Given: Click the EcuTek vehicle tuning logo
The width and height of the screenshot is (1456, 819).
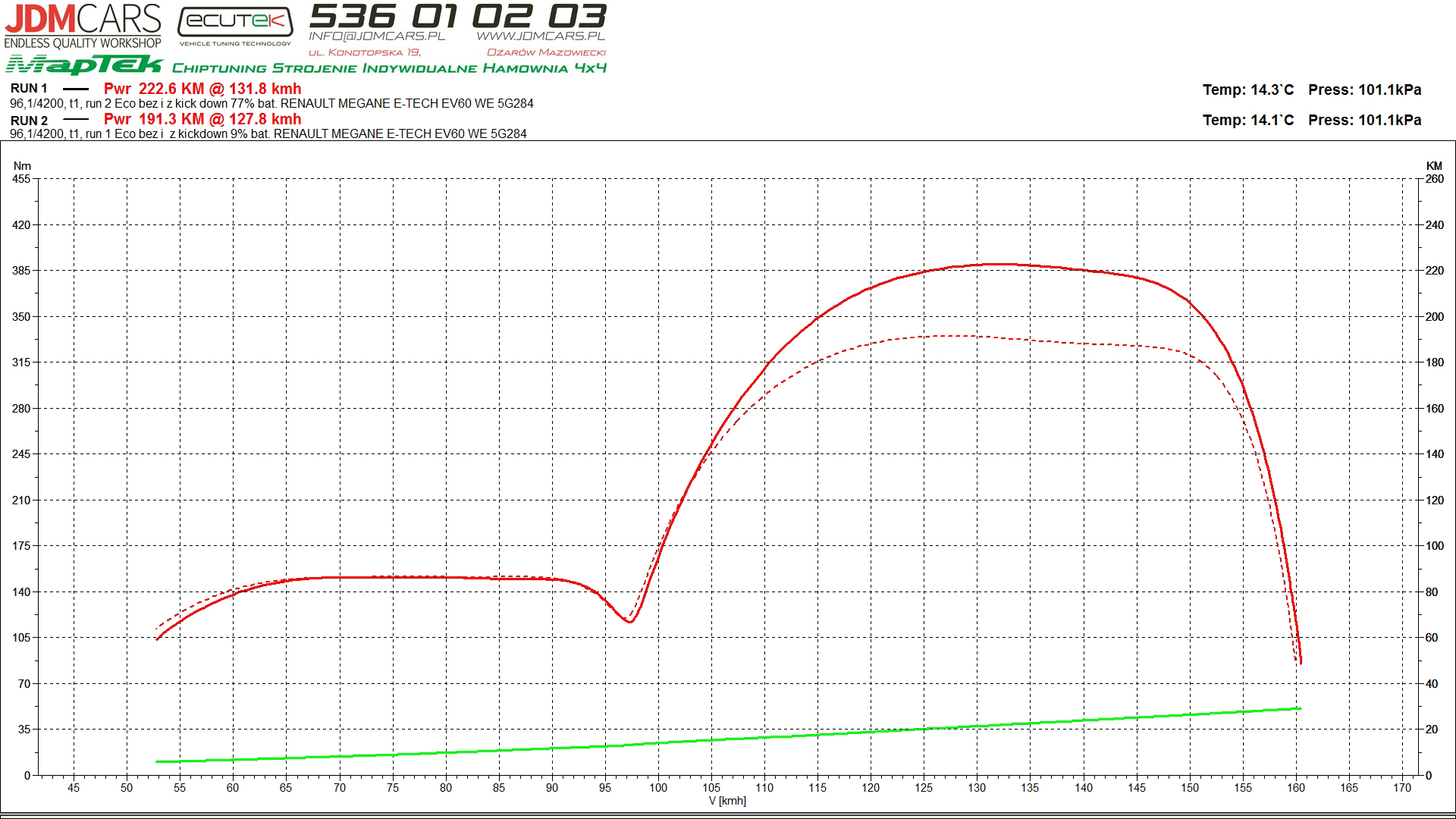Looking at the screenshot, I should point(235,24).
